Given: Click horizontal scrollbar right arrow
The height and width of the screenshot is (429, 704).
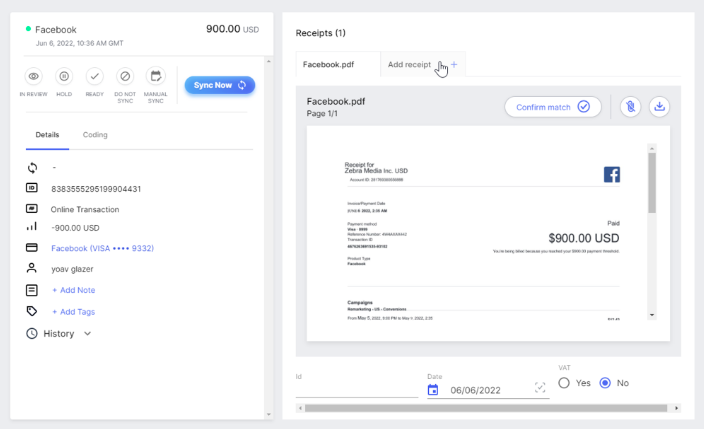Looking at the screenshot, I should (677, 408).
